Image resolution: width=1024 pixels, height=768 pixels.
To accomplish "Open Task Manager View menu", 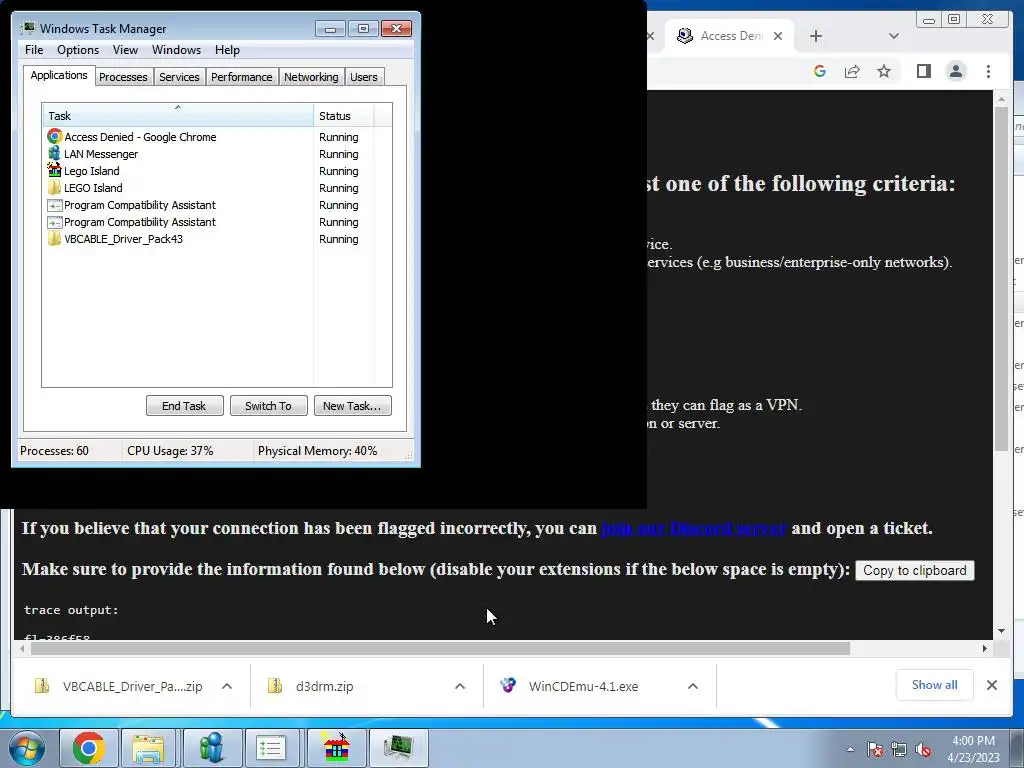I will 125,50.
